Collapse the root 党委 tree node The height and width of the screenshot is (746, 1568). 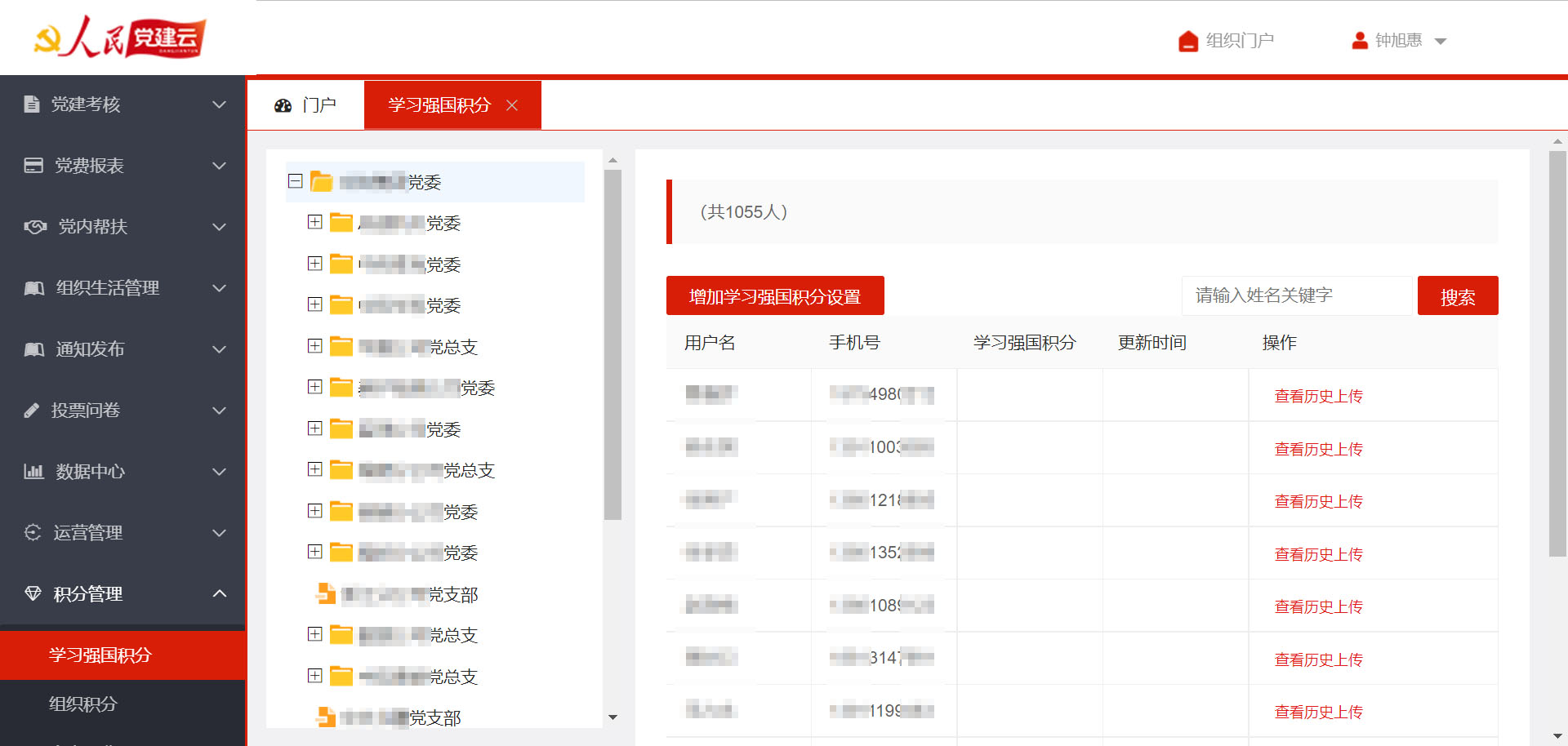coord(296,181)
